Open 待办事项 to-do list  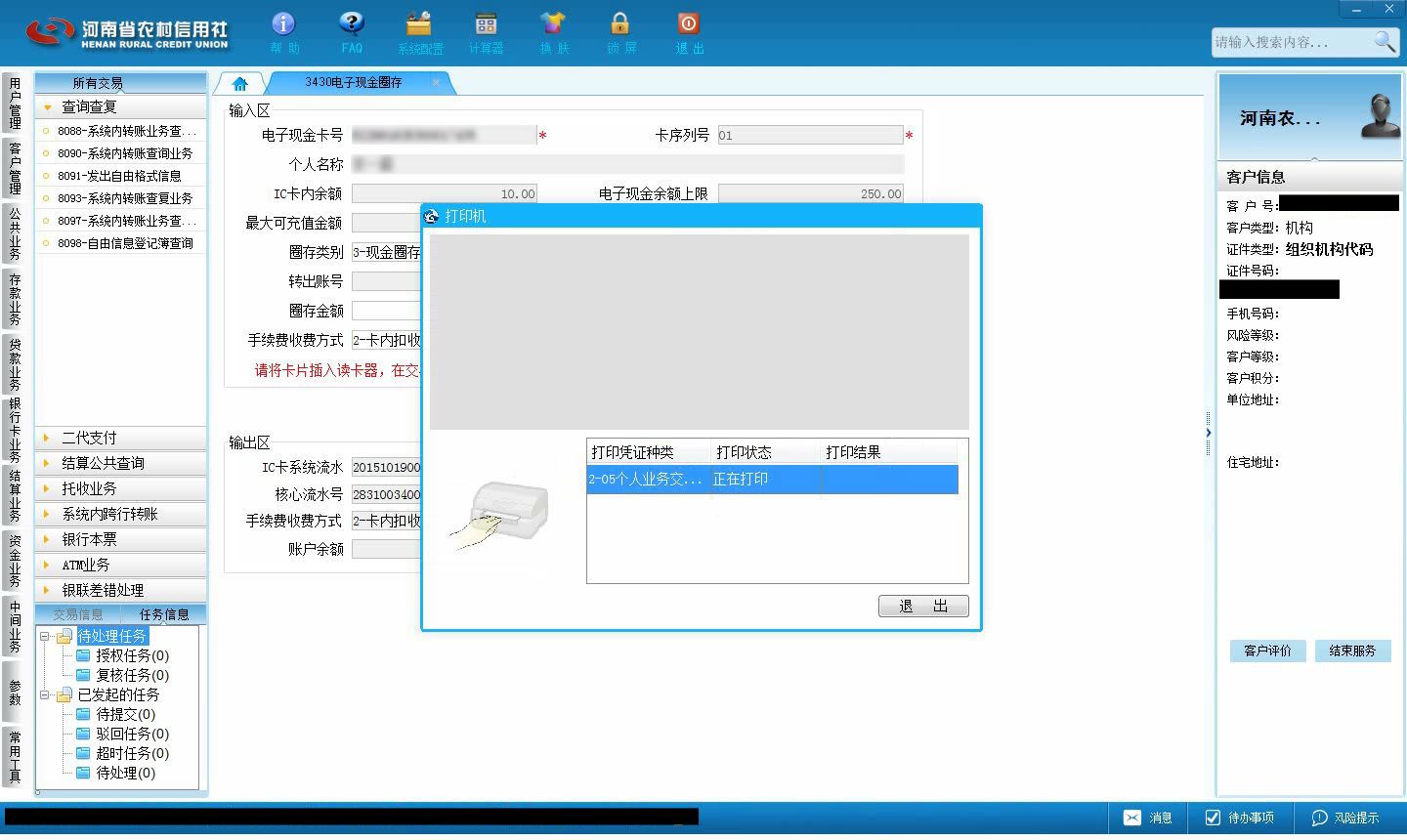[x=1240, y=819]
